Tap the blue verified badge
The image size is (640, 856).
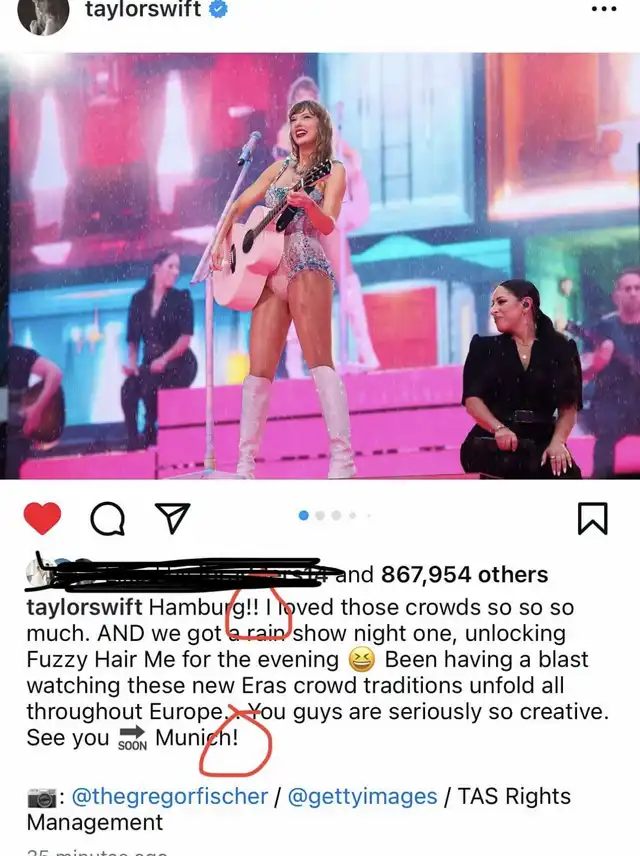point(218,9)
